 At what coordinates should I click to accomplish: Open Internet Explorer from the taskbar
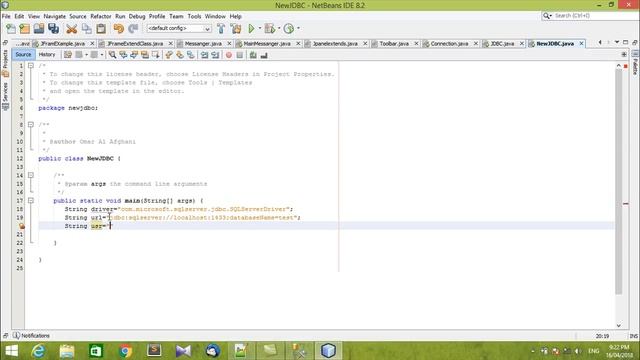click(39, 351)
